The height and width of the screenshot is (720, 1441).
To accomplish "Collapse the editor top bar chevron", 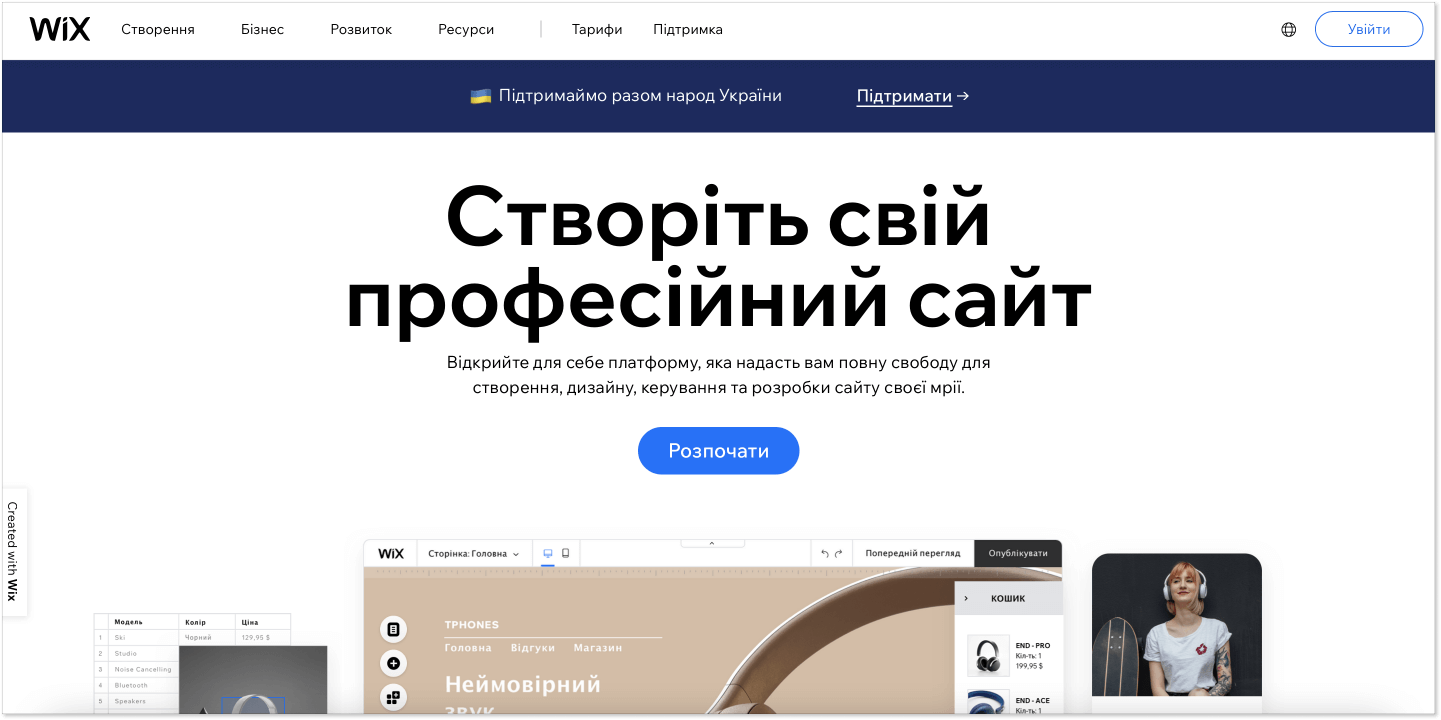I will pos(712,543).
